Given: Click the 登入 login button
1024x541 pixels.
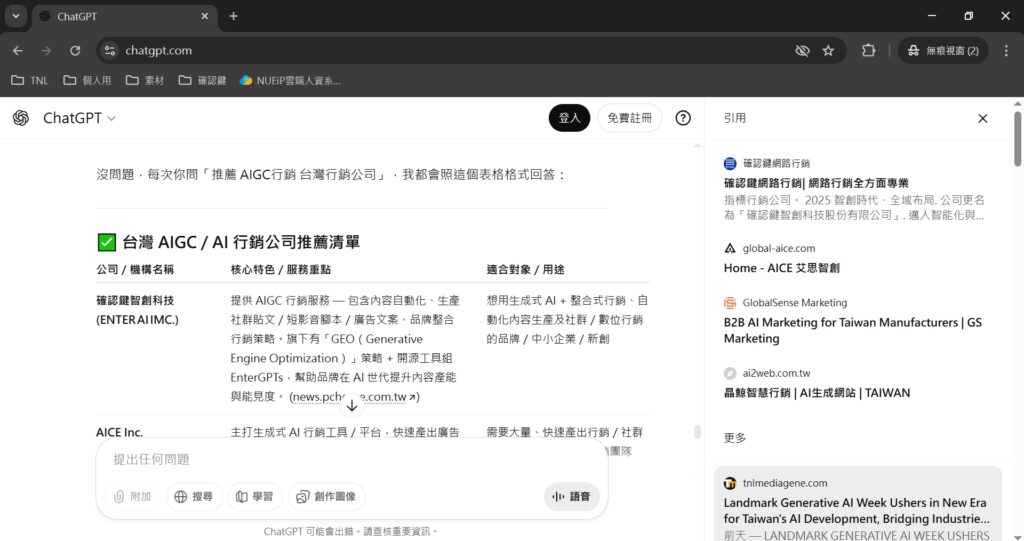Looking at the screenshot, I should pyautogui.click(x=569, y=118).
